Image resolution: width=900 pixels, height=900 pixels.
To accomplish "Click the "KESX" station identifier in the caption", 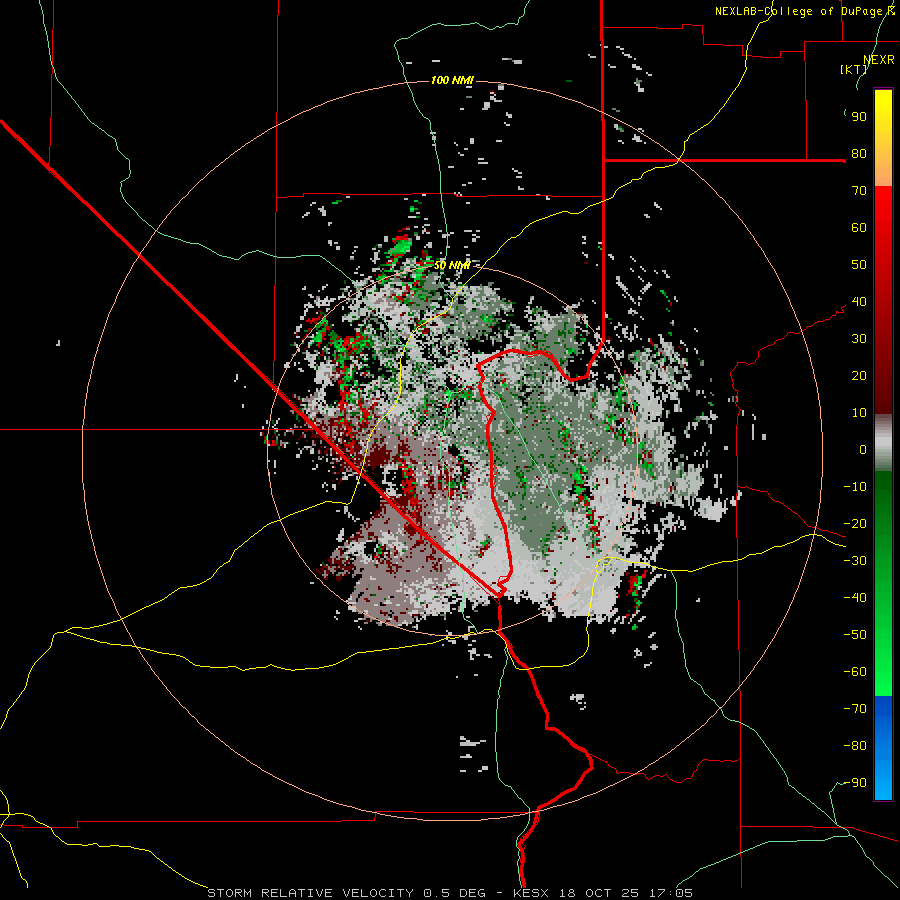I will [531, 893].
